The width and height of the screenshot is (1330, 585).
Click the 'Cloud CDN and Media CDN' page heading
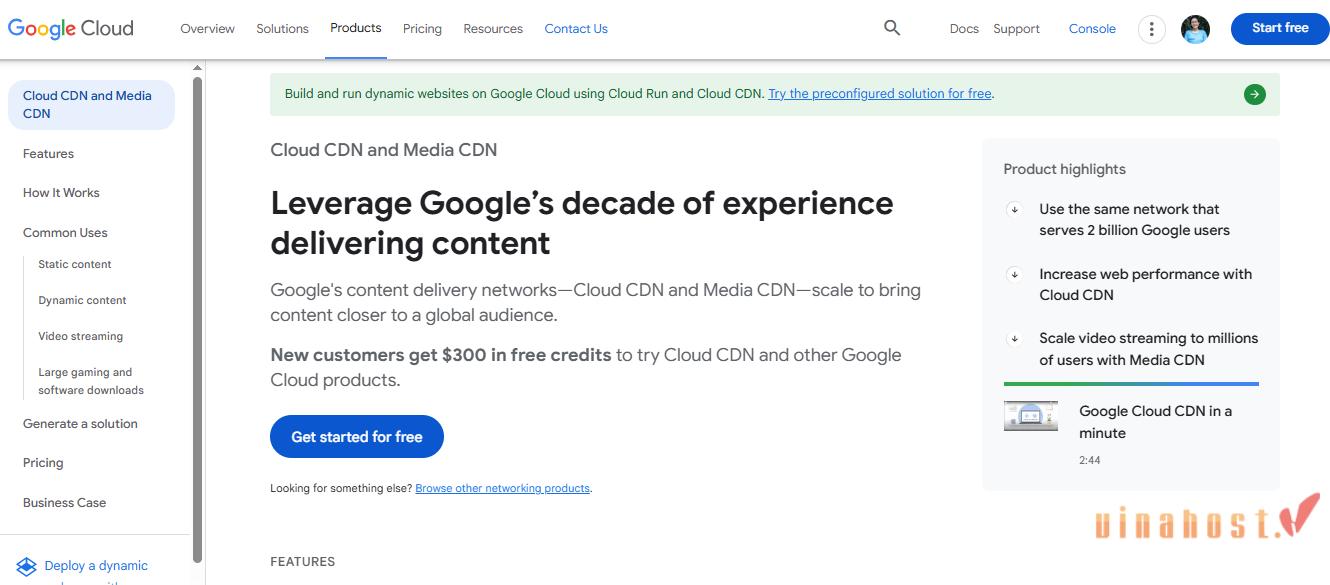tap(384, 150)
